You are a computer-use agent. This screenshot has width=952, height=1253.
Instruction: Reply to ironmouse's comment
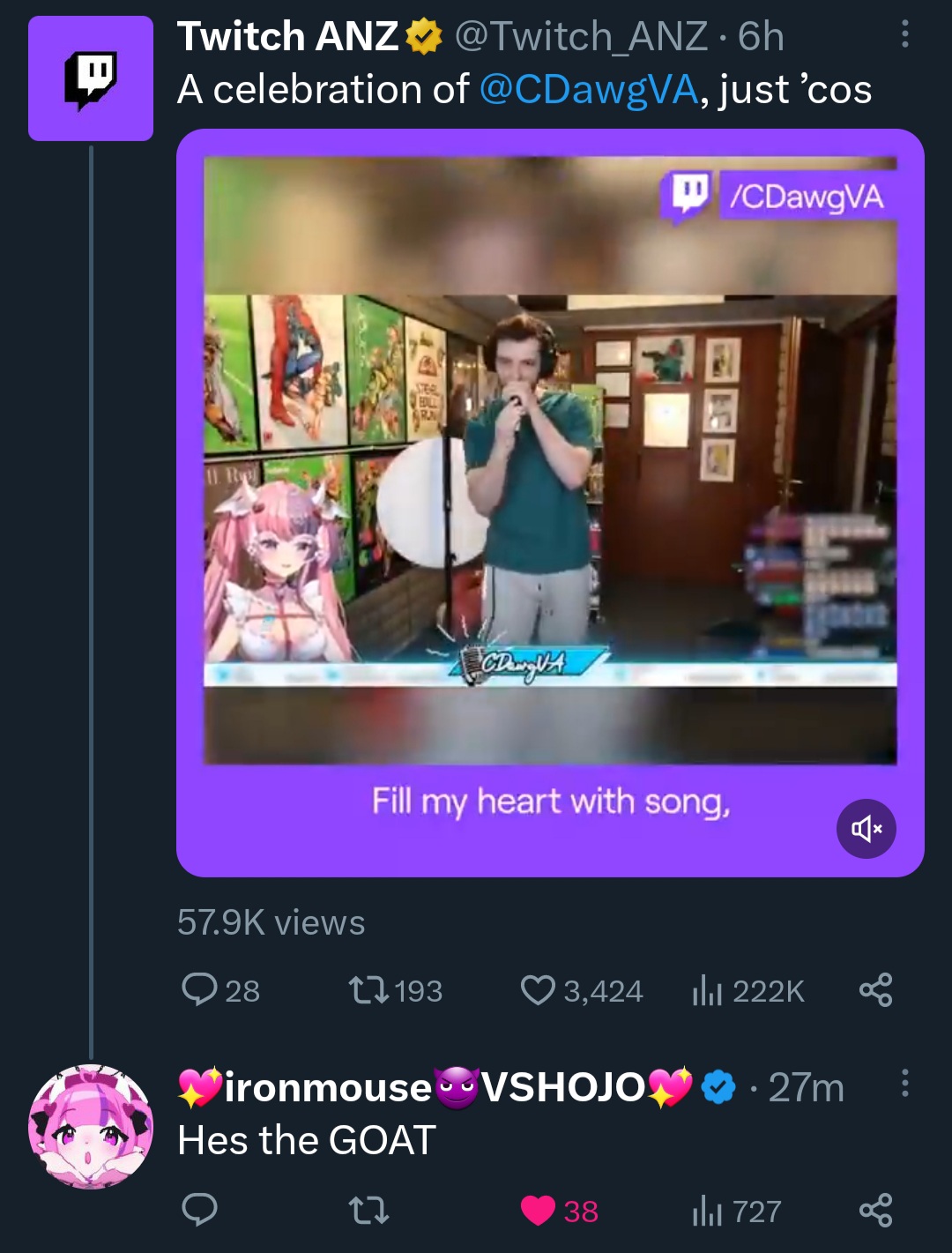[200, 1211]
